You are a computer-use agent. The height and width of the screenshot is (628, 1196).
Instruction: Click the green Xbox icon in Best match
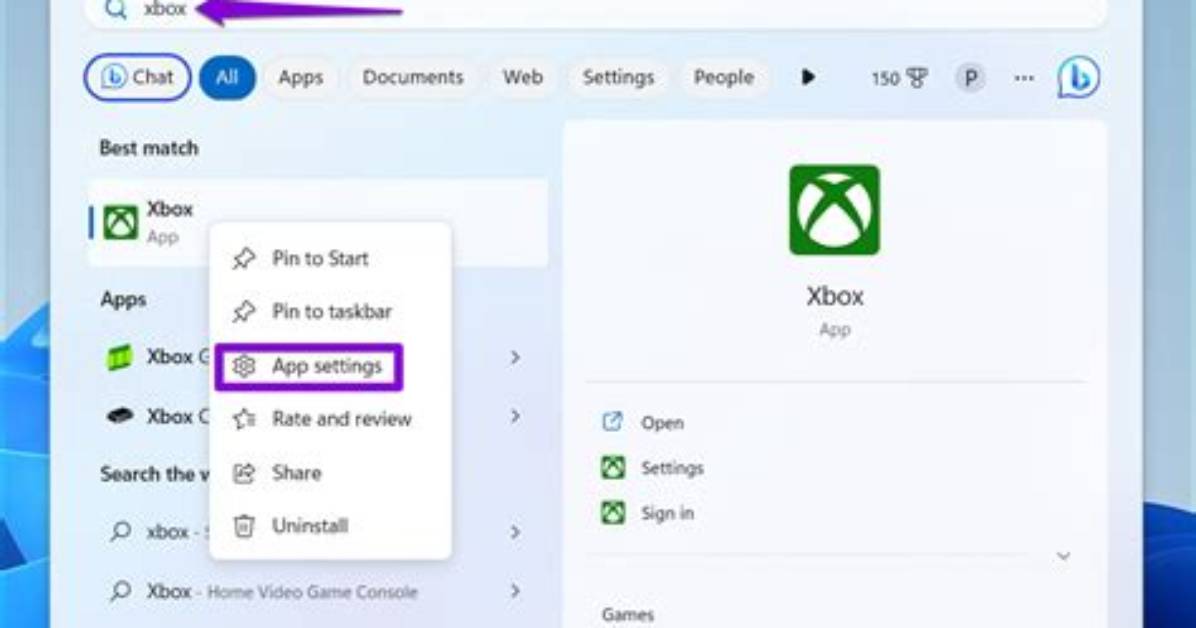(x=121, y=223)
